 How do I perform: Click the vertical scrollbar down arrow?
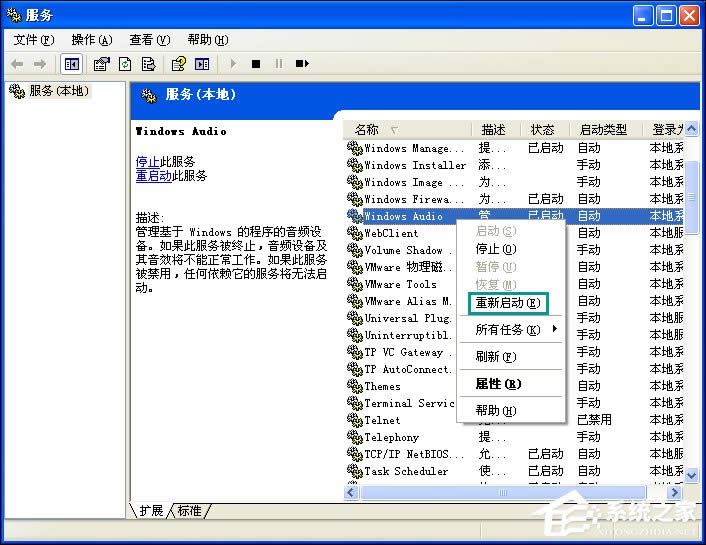coord(691,475)
